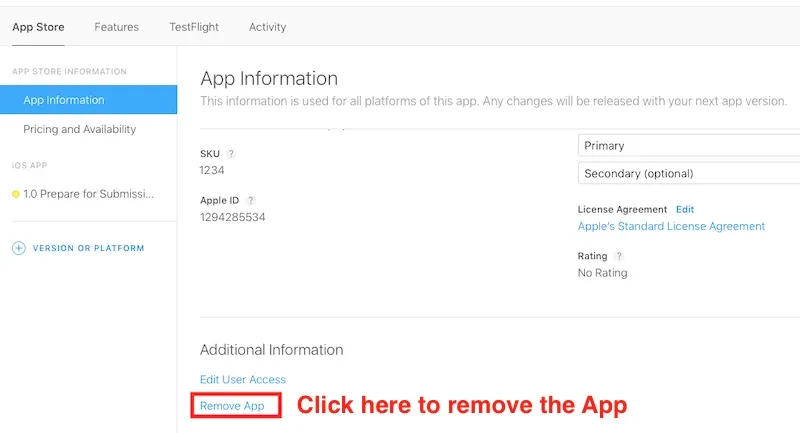This screenshot has width=800, height=433.
Task: Click the yellow status dot beside 1.0
Action: (x=16, y=194)
